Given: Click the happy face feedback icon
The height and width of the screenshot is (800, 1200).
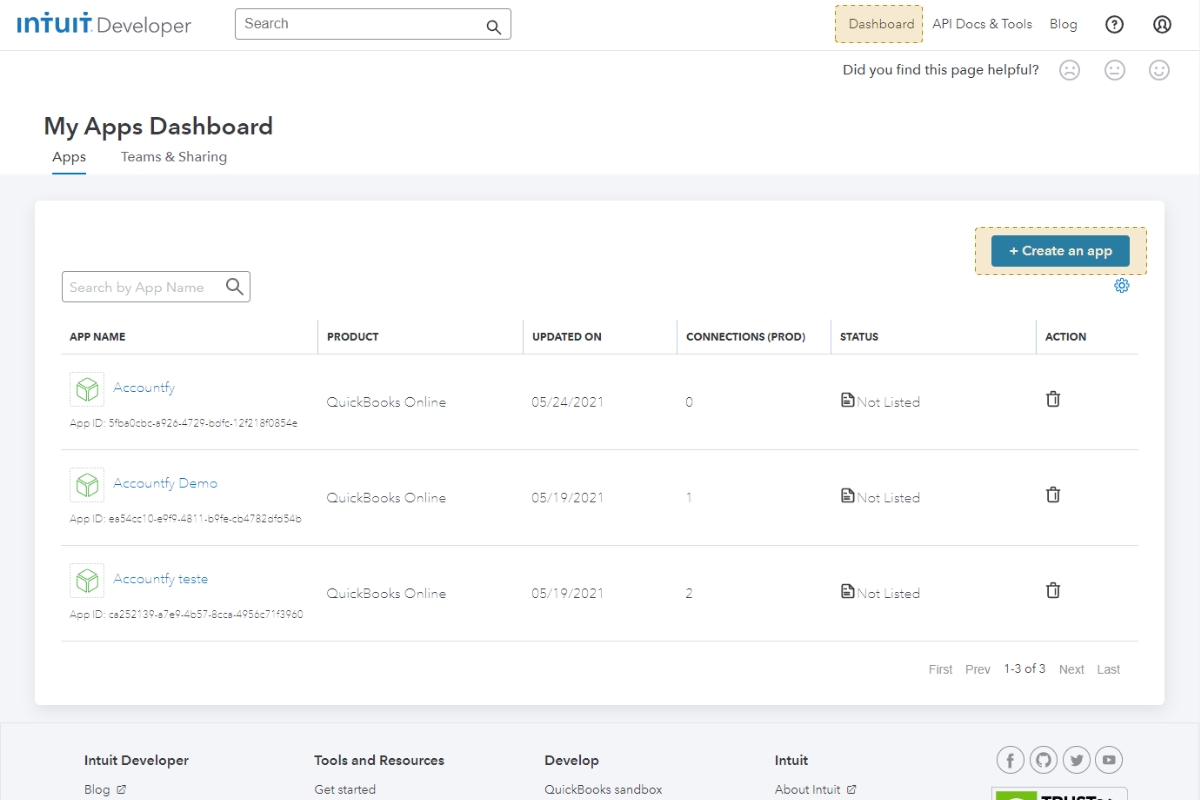Looking at the screenshot, I should point(1159,70).
